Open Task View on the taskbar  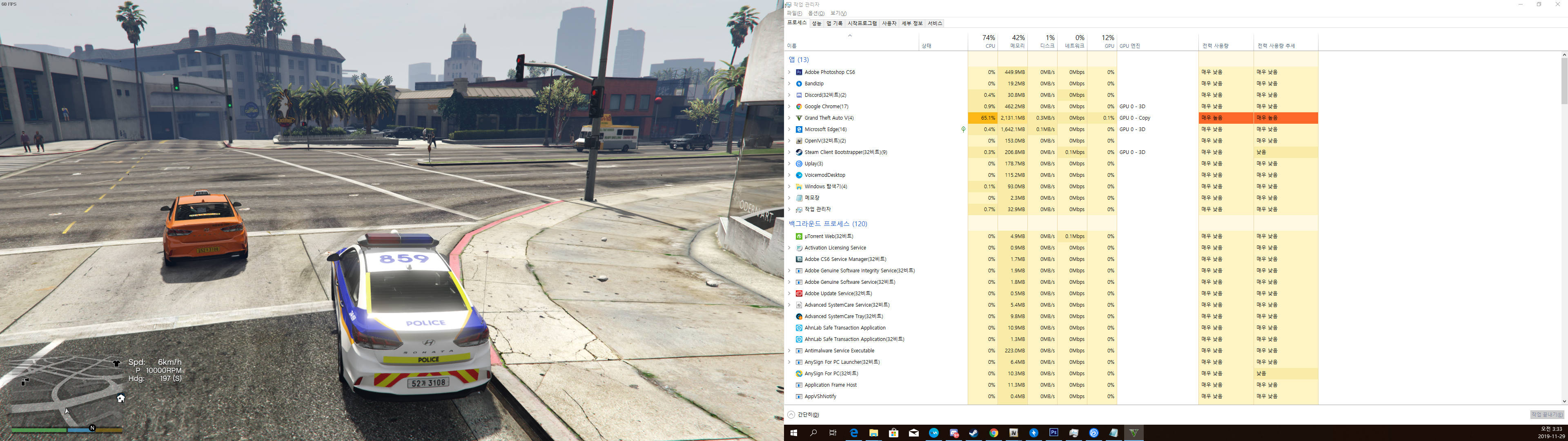click(833, 433)
